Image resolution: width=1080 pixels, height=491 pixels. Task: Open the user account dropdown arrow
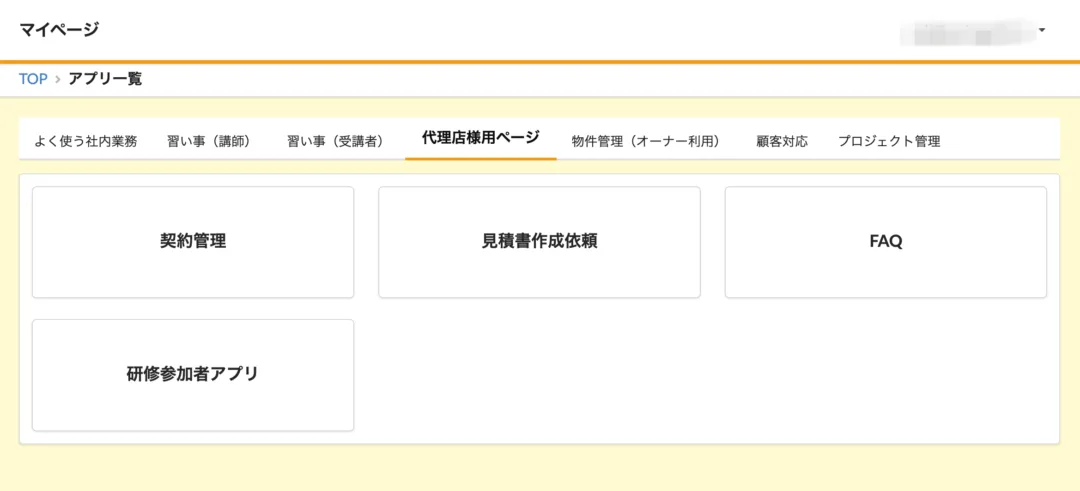click(x=1041, y=30)
